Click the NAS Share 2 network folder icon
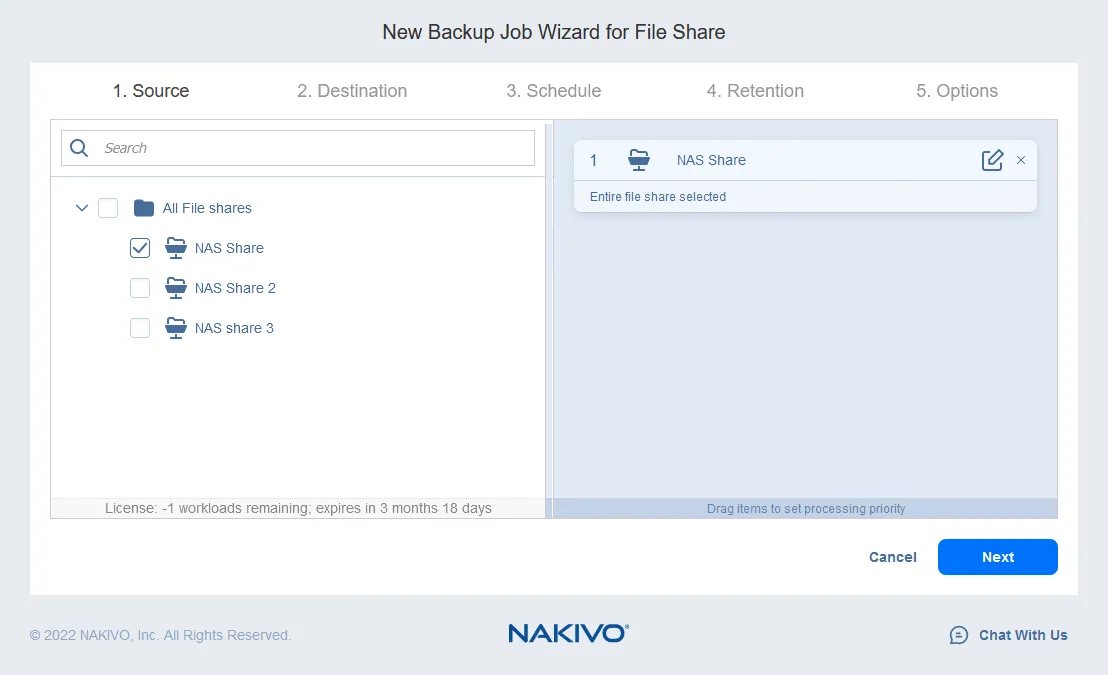Viewport: 1108px width, 675px height. point(176,288)
